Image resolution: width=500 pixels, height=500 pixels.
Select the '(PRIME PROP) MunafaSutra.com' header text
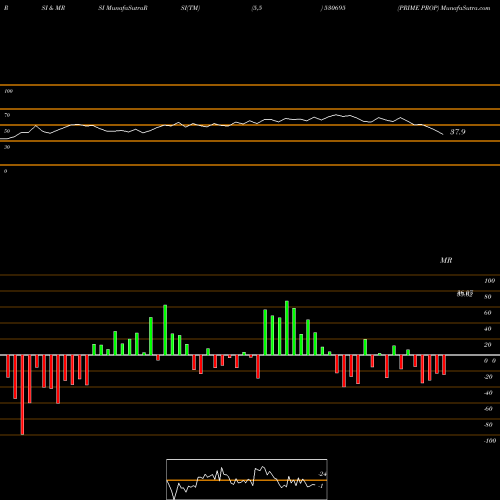point(444,8)
